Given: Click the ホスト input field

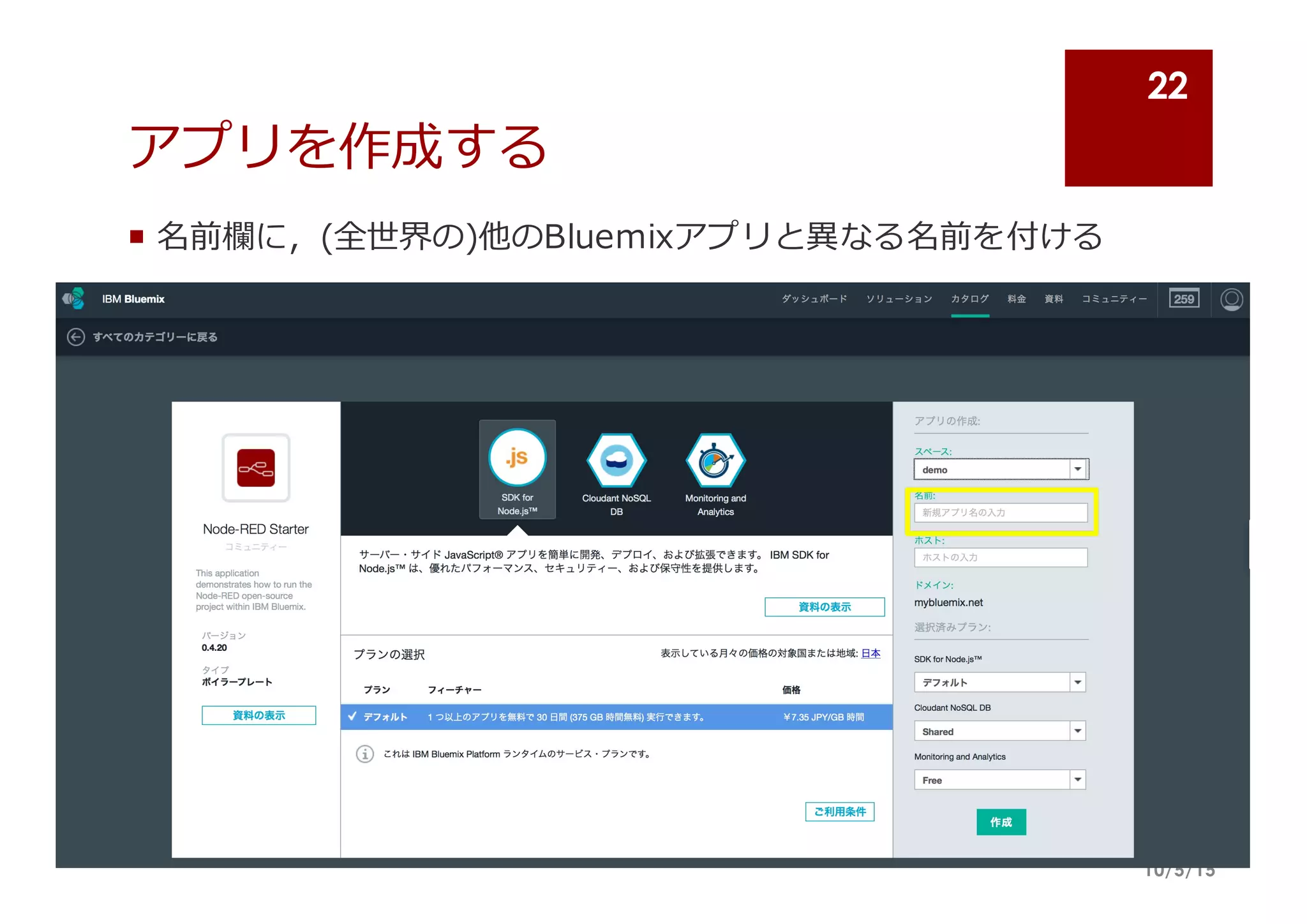Looking at the screenshot, I should click(1001, 557).
